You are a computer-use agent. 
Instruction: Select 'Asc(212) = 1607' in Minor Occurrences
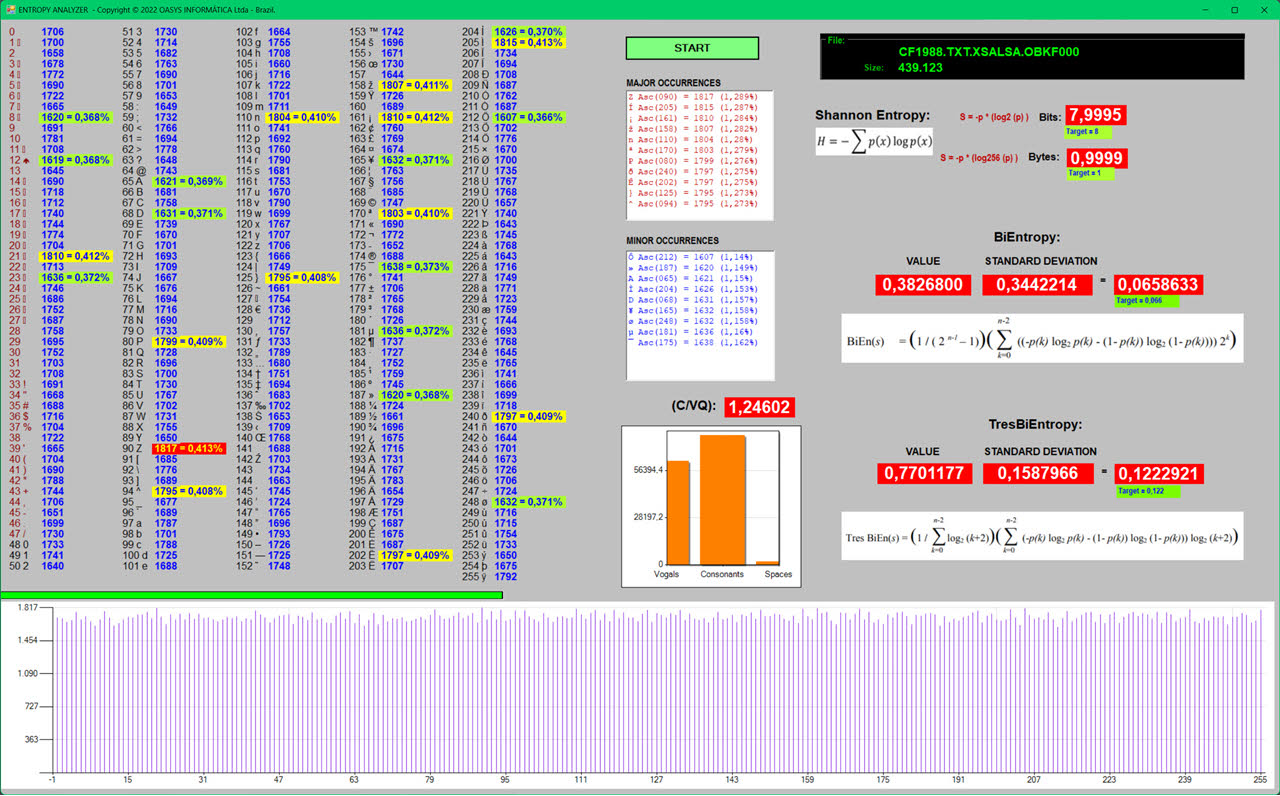(x=690, y=257)
